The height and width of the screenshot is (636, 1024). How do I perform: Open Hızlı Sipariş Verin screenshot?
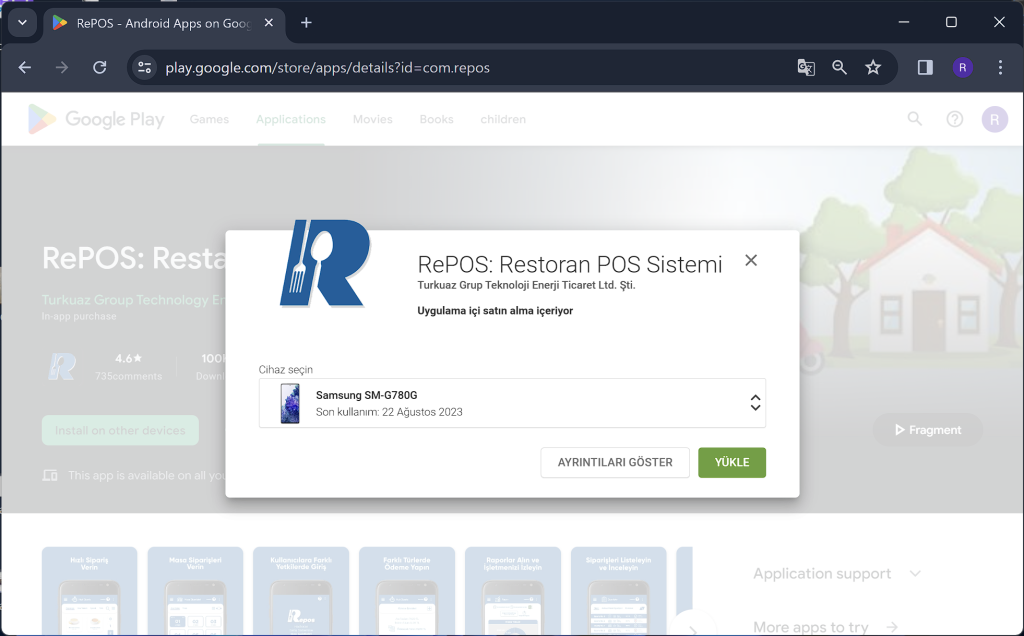89,591
